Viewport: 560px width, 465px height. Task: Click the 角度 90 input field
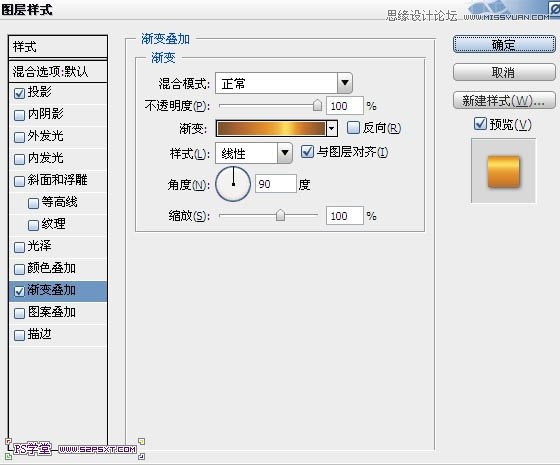point(276,184)
